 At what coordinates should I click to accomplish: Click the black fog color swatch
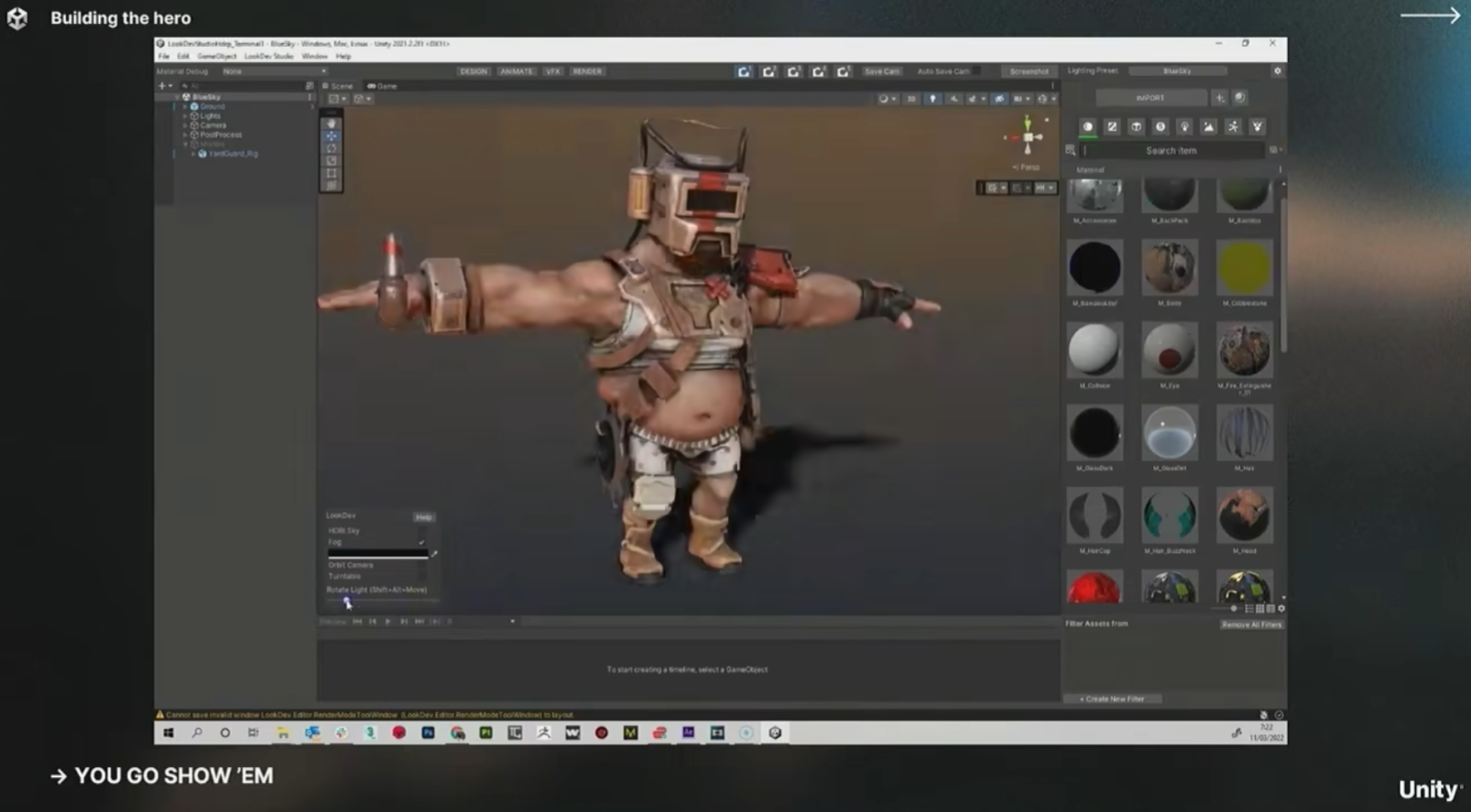tap(377, 554)
